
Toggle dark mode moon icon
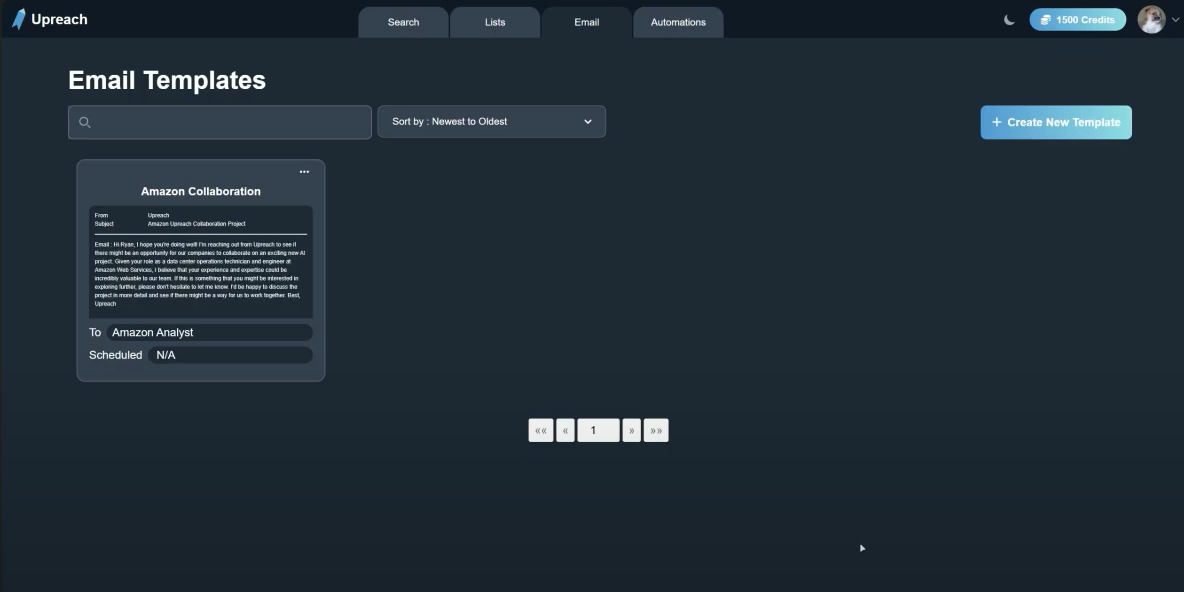1009,20
